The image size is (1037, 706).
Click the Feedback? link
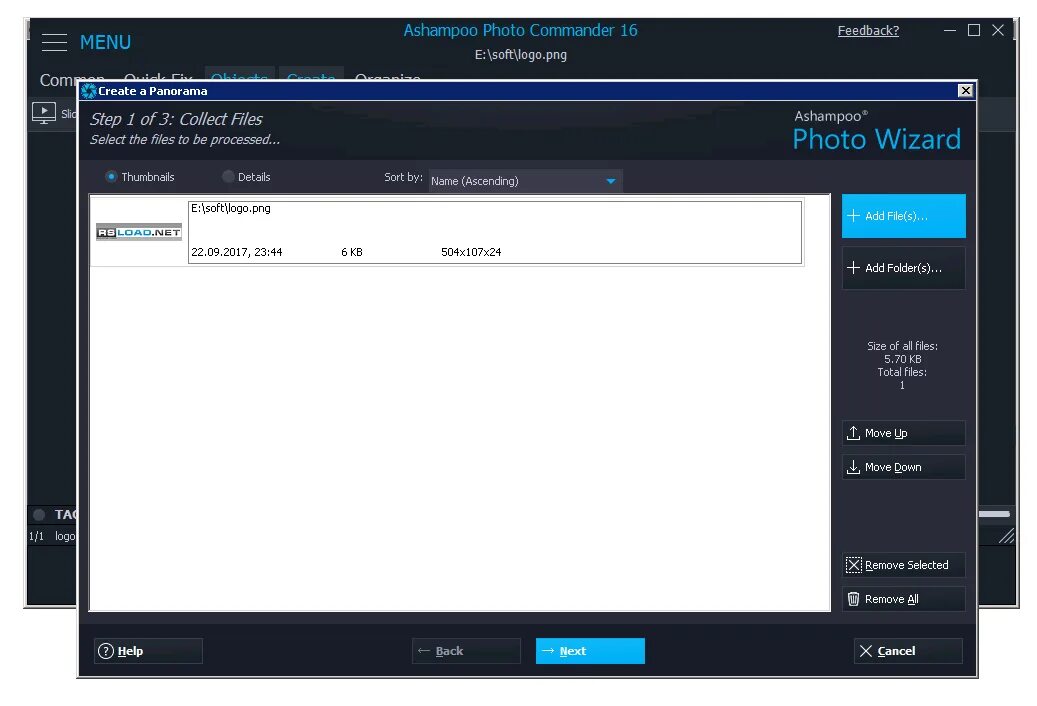pyautogui.click(x=868, y=30)
